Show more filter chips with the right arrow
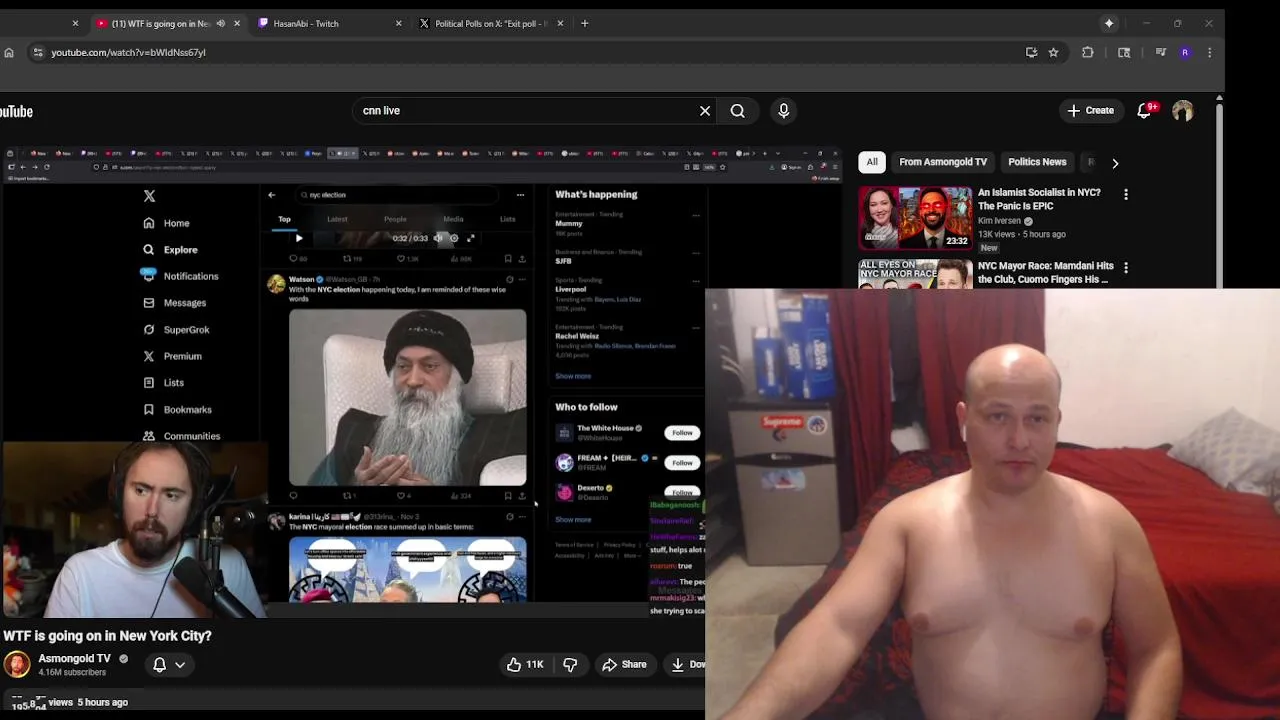Viewport: 1280px width, 720px height. [1115, 162]
